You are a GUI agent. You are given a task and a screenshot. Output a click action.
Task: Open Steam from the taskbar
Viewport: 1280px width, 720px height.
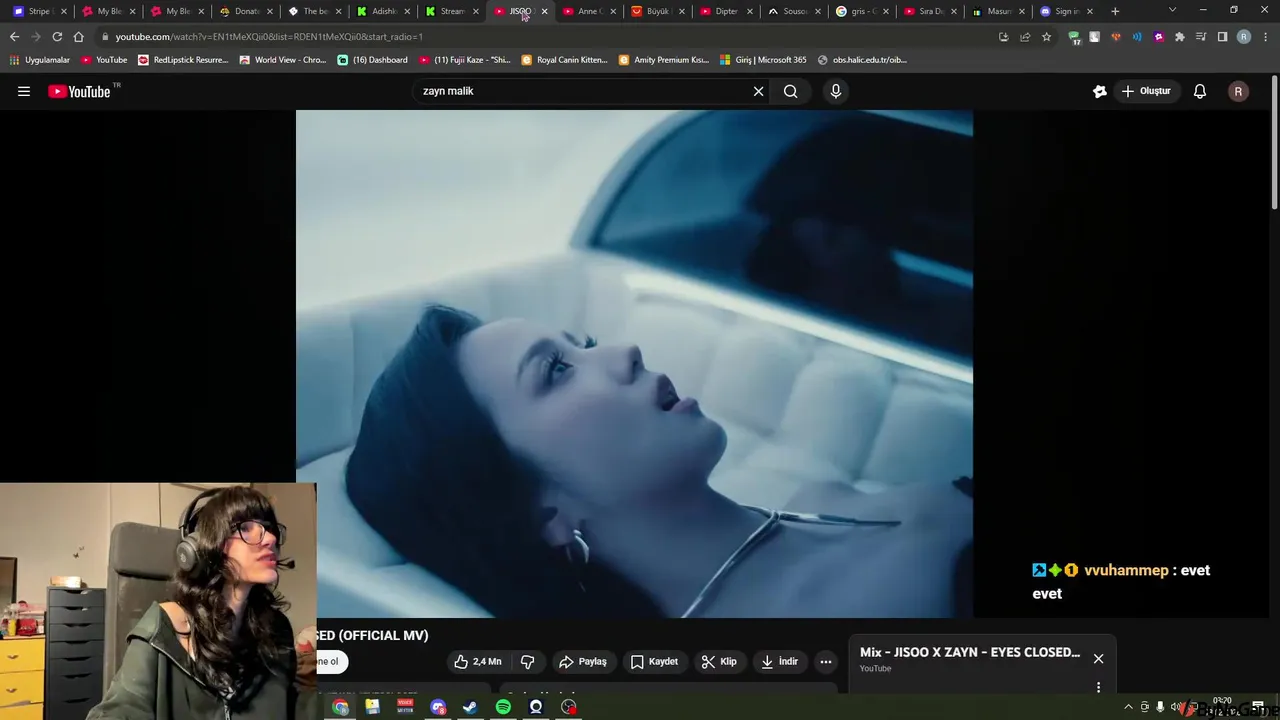point(470,707)
